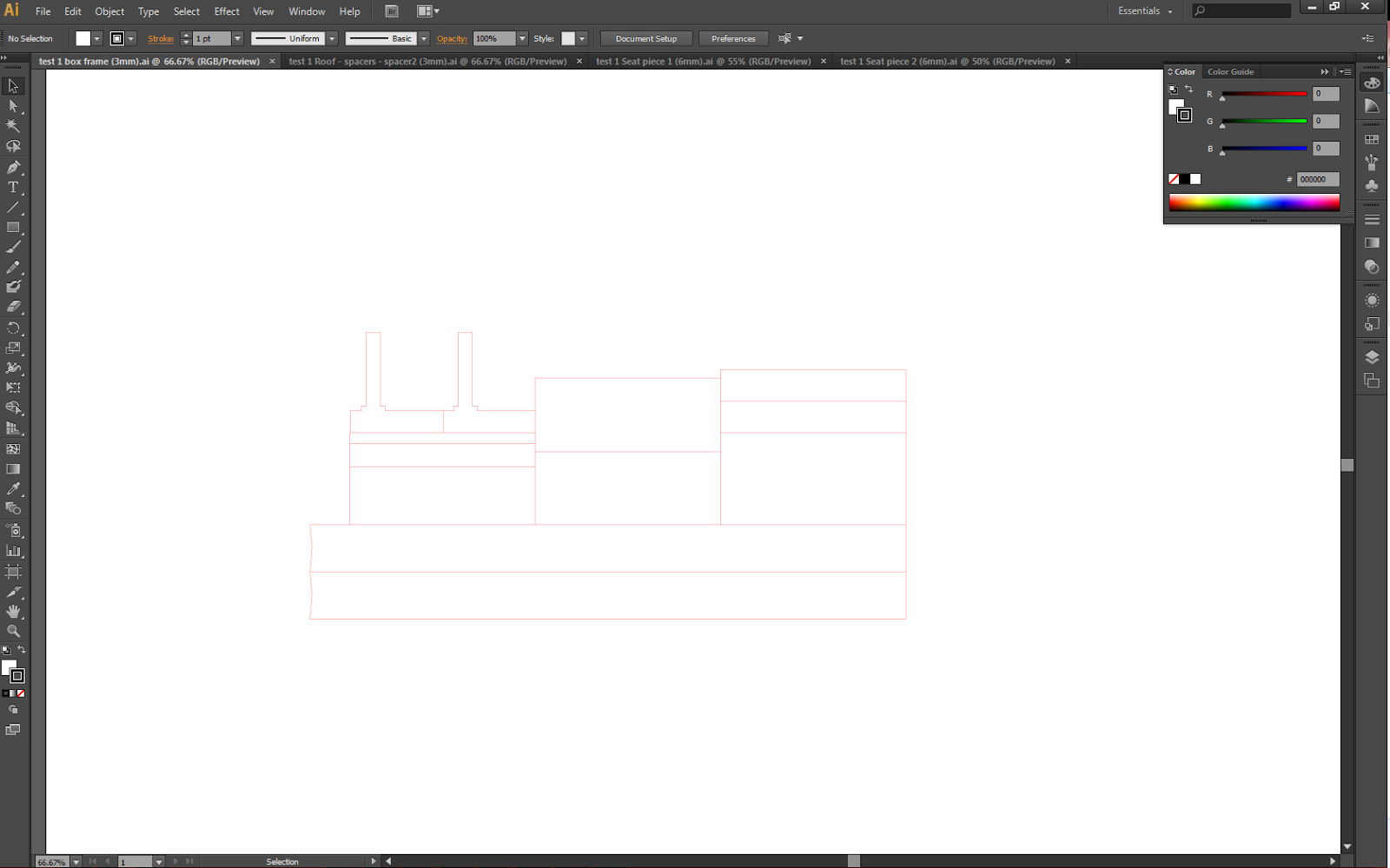Open the graphic Style dropdown

[x=582, y=38]
